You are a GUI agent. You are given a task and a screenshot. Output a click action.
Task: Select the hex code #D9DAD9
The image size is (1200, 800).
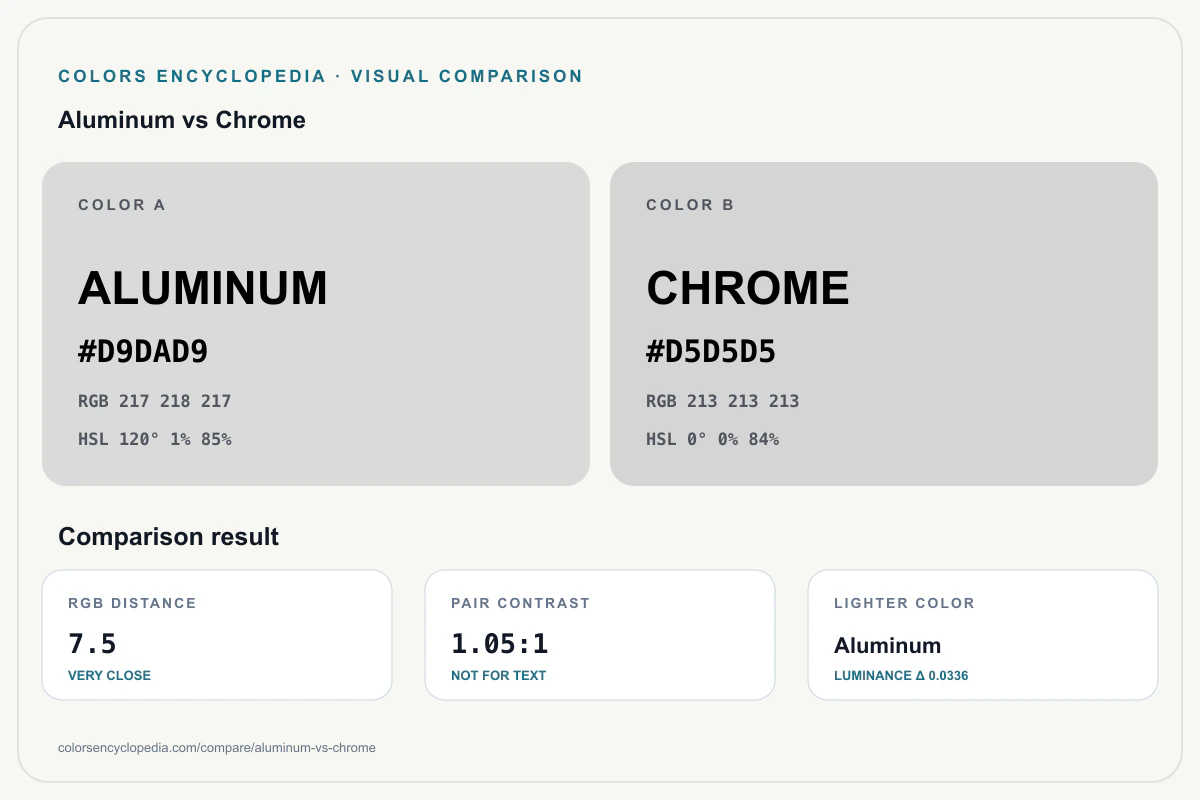(143, 352)
